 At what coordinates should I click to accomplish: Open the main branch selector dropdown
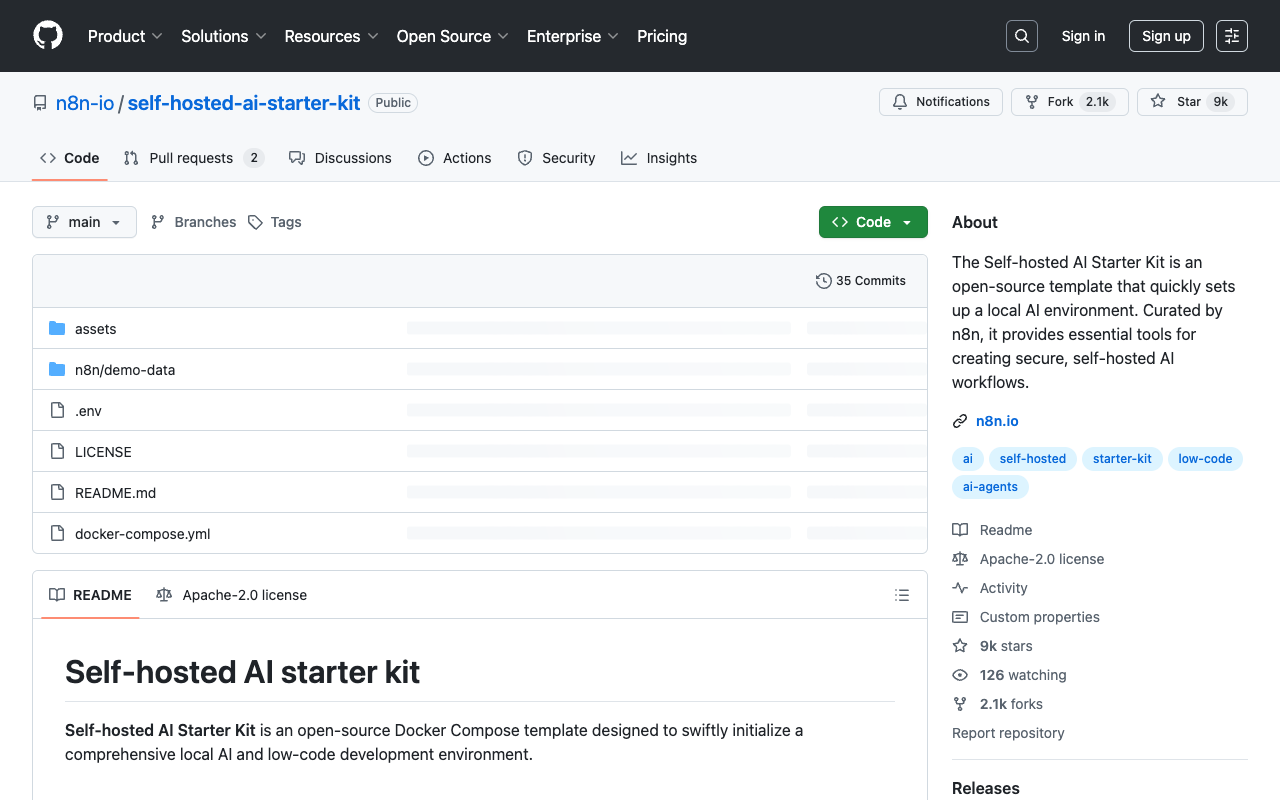[x=84, y=222]
